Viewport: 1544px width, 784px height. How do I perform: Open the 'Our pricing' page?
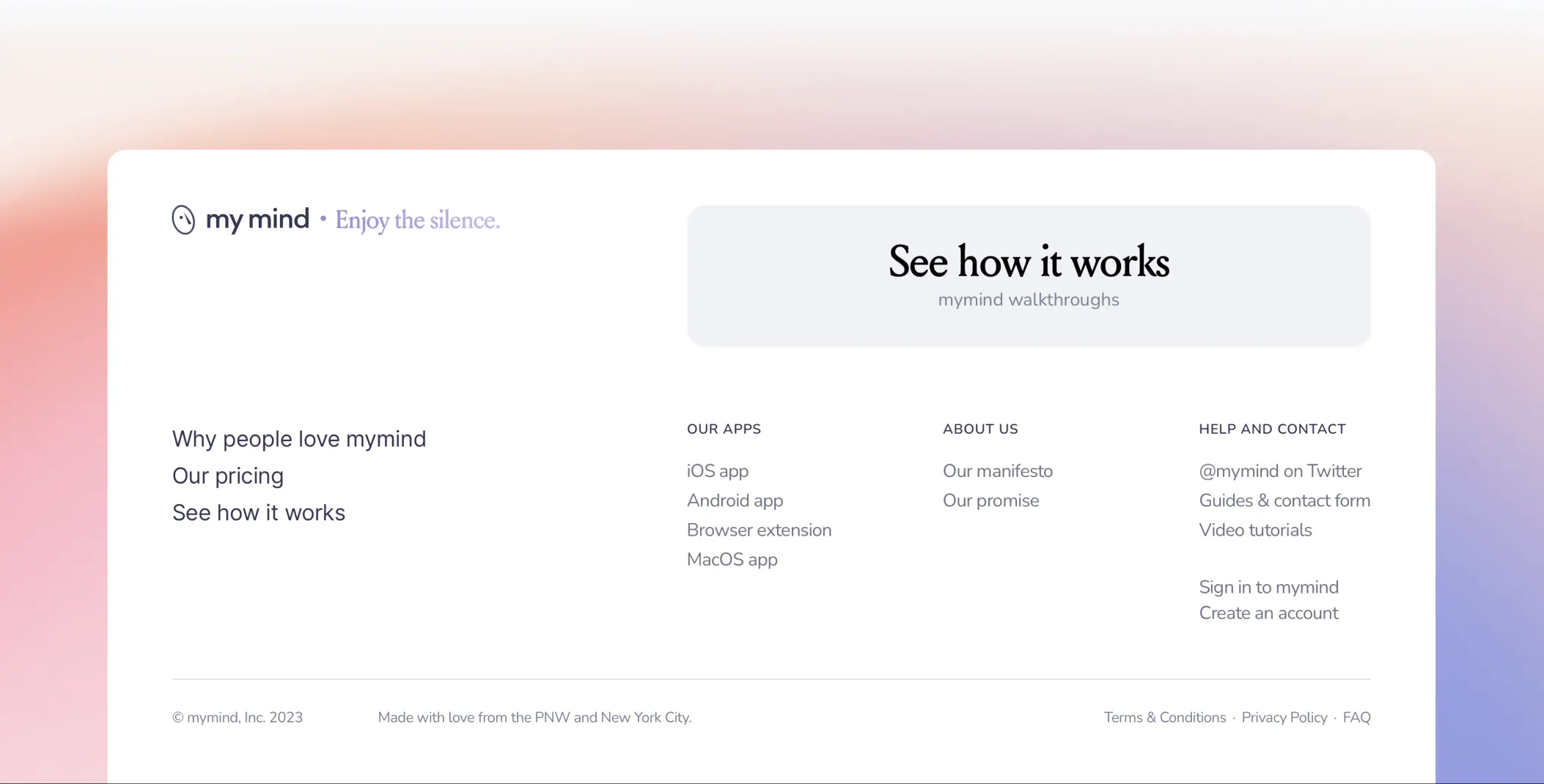click(227, 476)
